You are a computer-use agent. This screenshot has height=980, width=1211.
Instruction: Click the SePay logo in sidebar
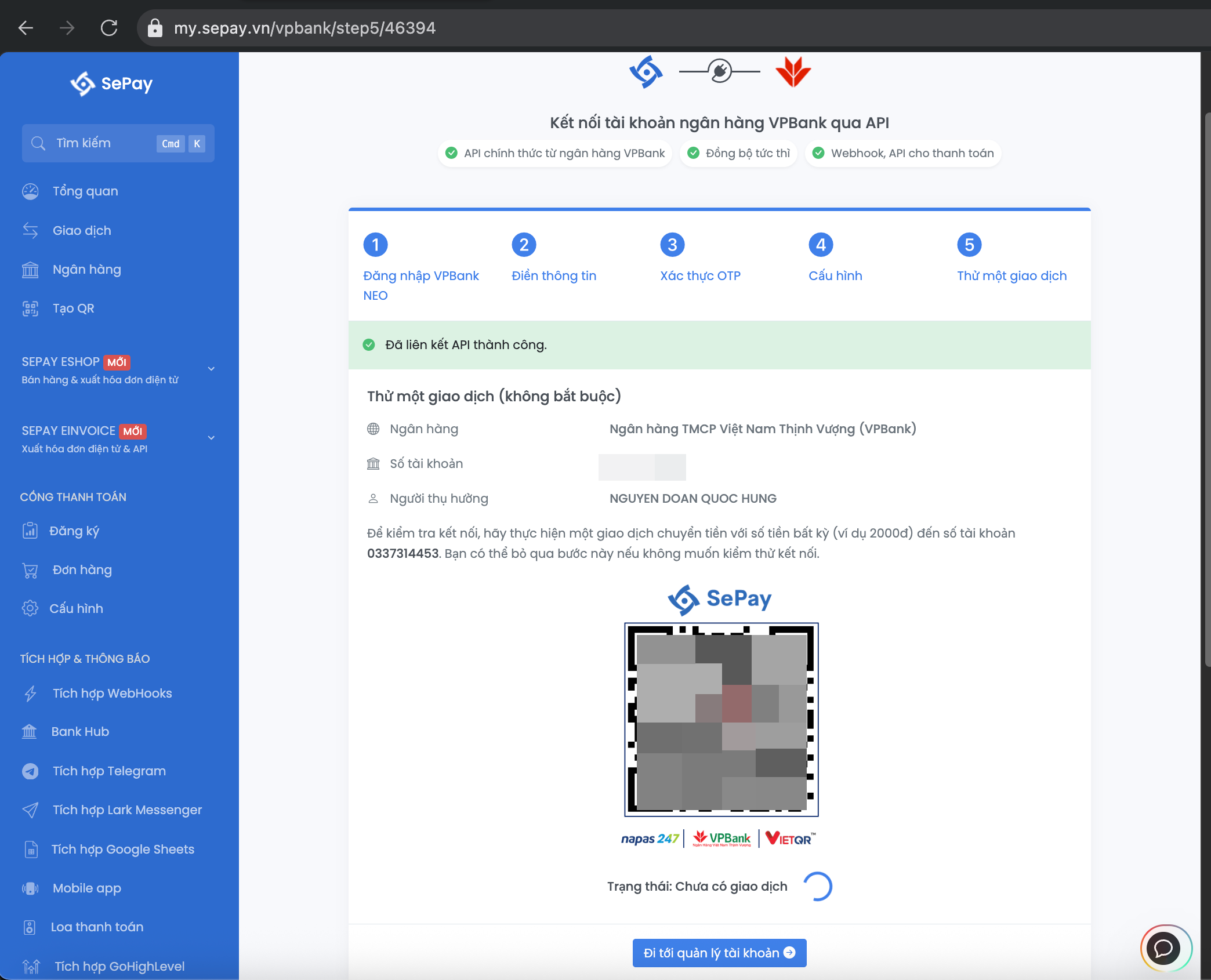pyautogui.click(x=111, y=84)
